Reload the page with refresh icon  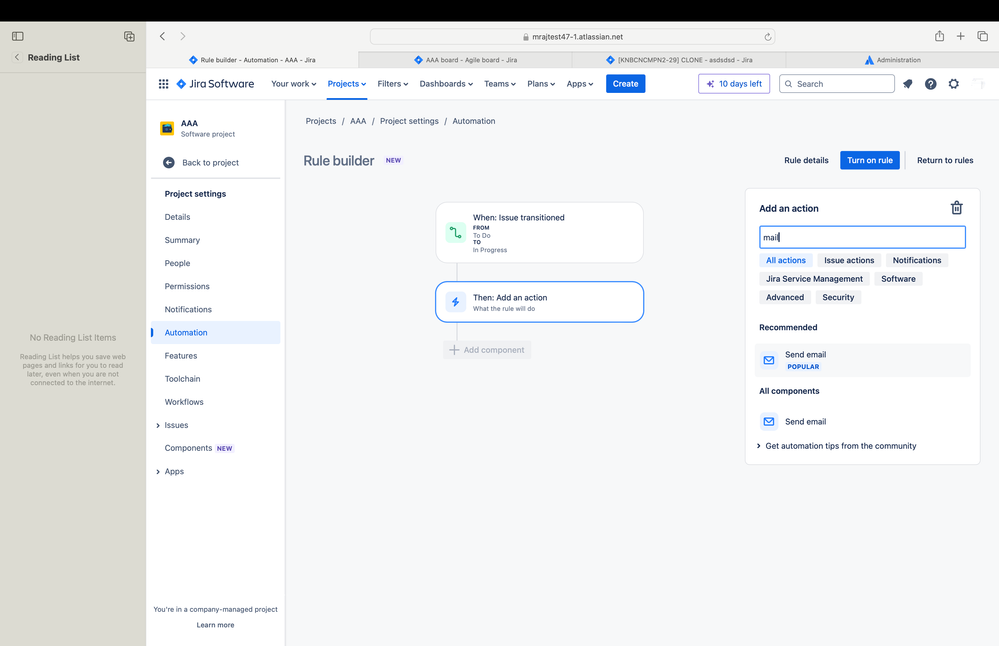coord(768,37)
